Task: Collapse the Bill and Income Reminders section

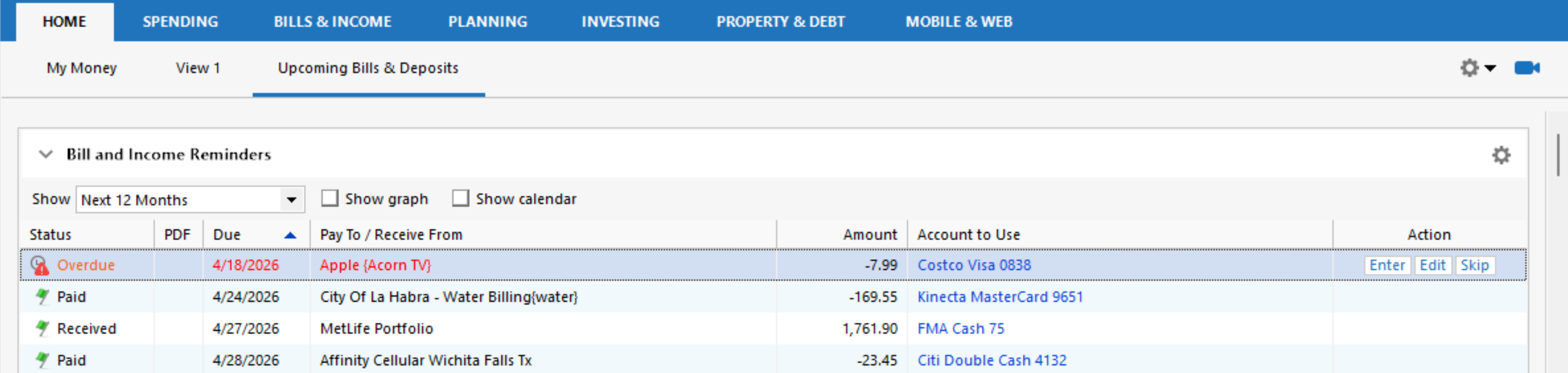Action: tap(45, 154)
